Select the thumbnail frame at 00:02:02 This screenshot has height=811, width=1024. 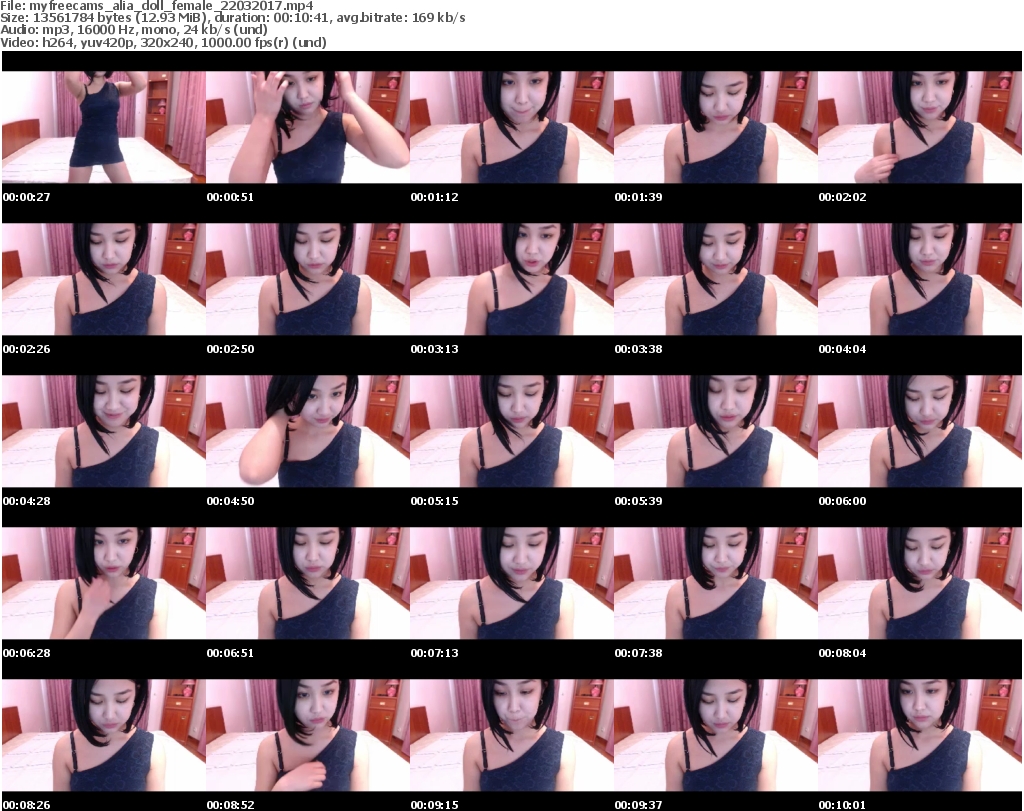[x=920, y=127]
